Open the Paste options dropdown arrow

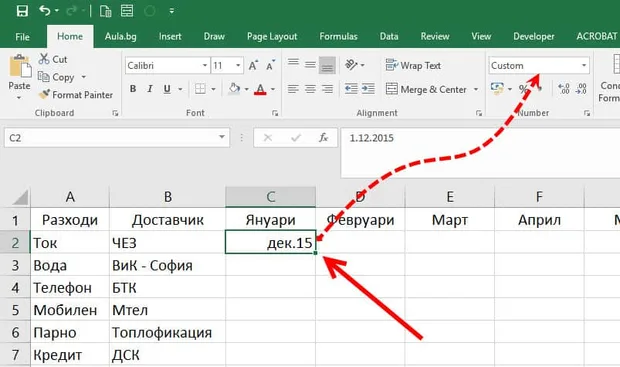coord(19,97)
